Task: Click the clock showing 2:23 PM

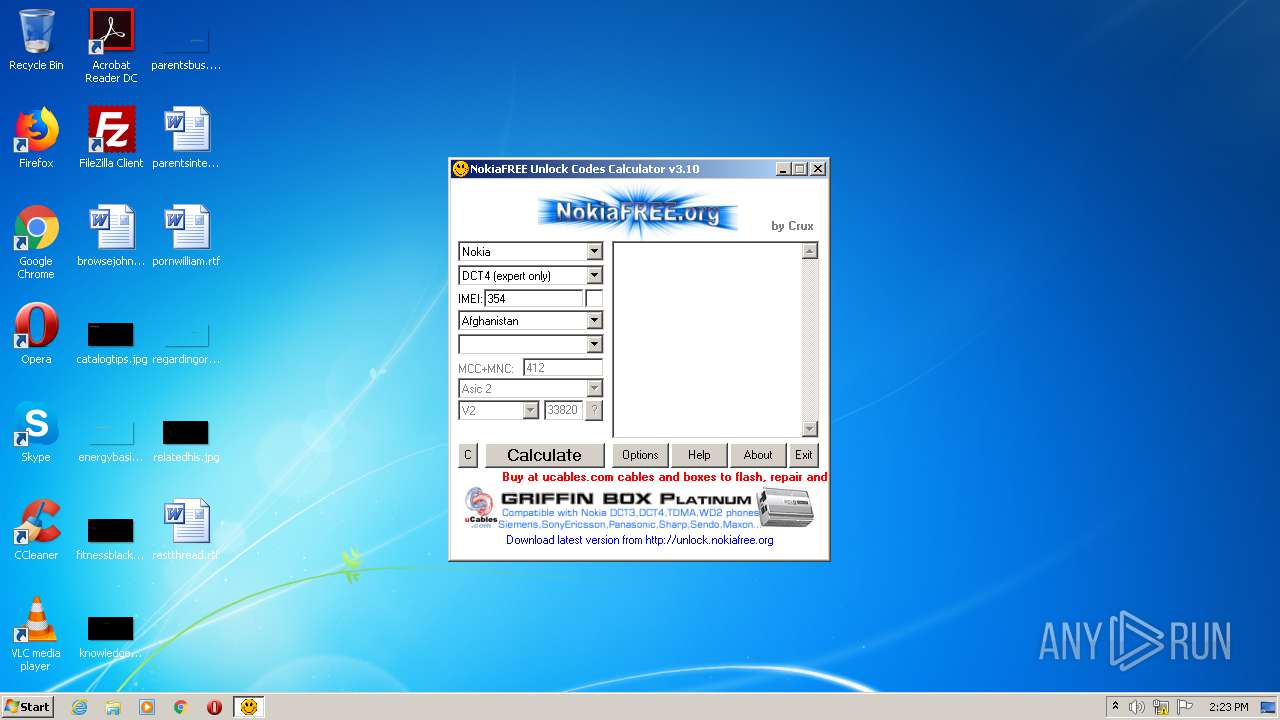Action: point(1228,707)
